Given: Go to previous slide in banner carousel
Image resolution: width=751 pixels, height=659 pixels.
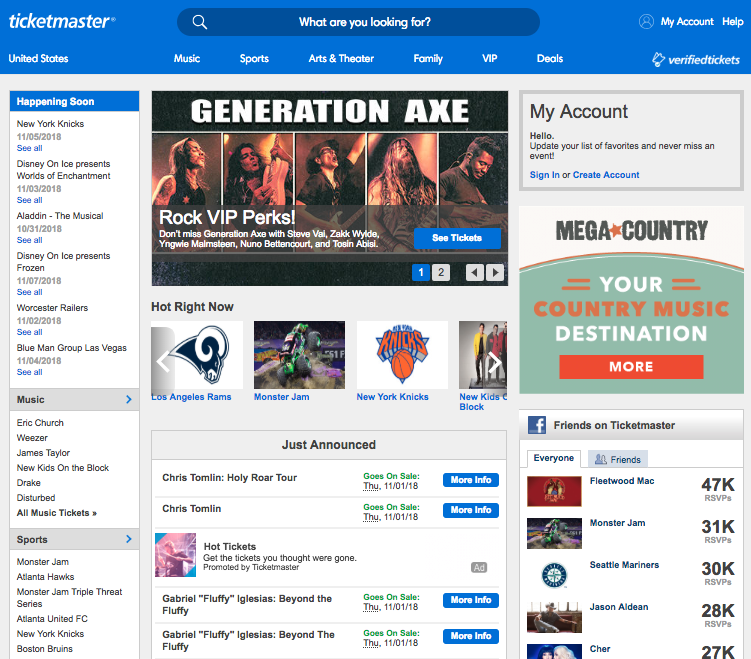Looking at the screenshot, I should point(474,273).
